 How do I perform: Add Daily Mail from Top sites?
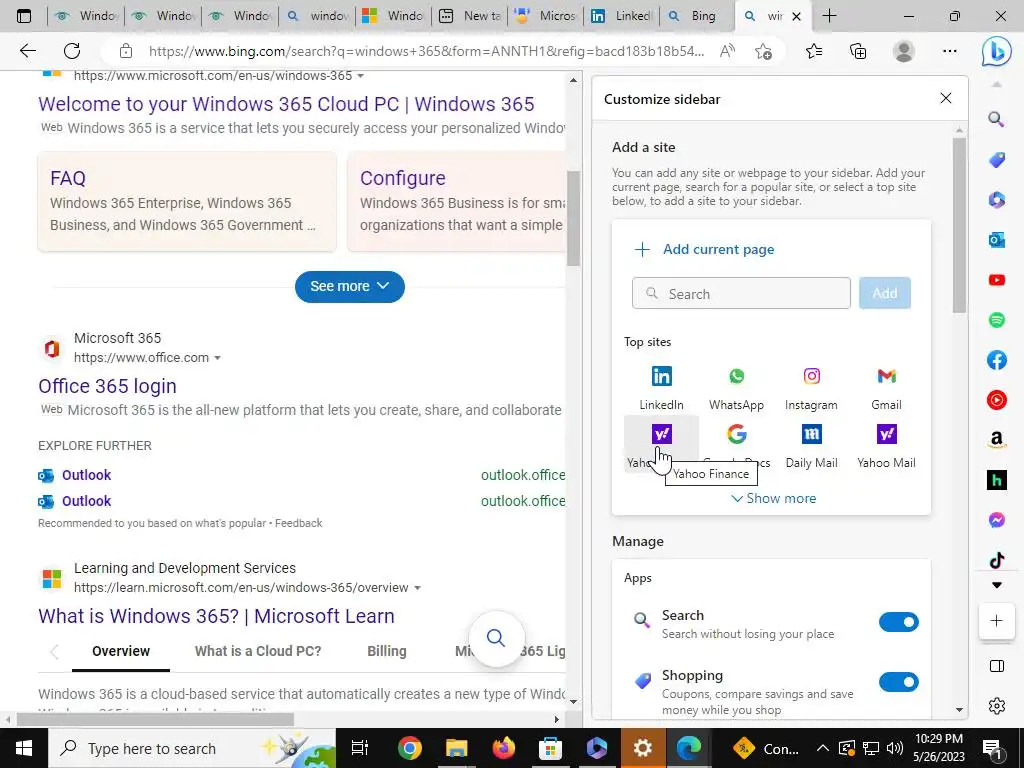[x=811, y=444]
